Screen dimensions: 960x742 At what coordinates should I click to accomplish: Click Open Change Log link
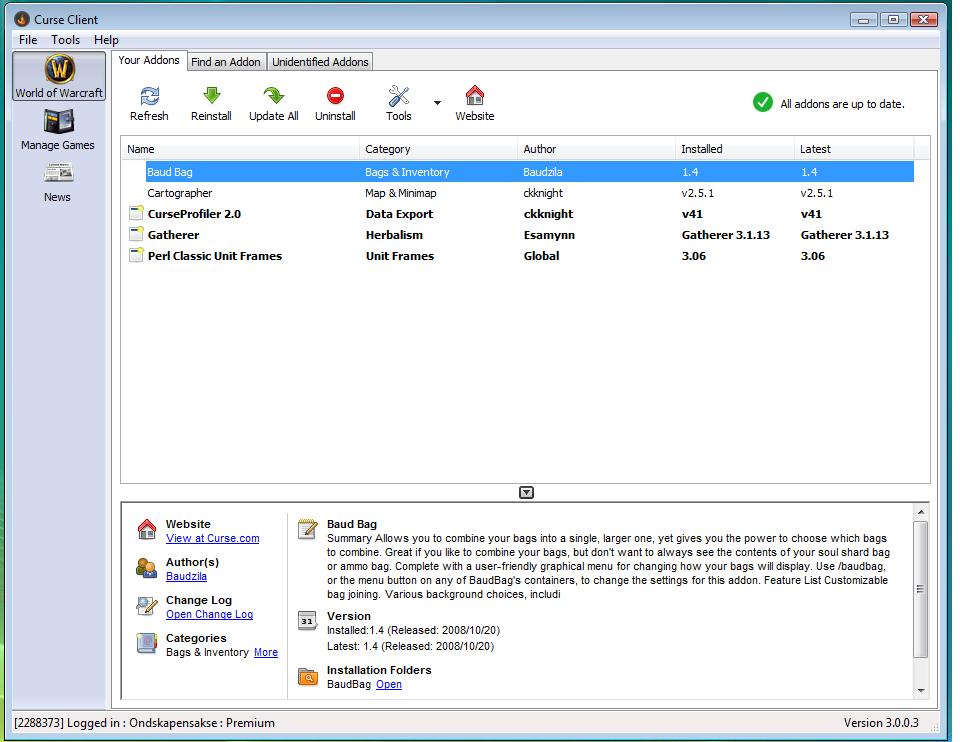click(209, 614)
